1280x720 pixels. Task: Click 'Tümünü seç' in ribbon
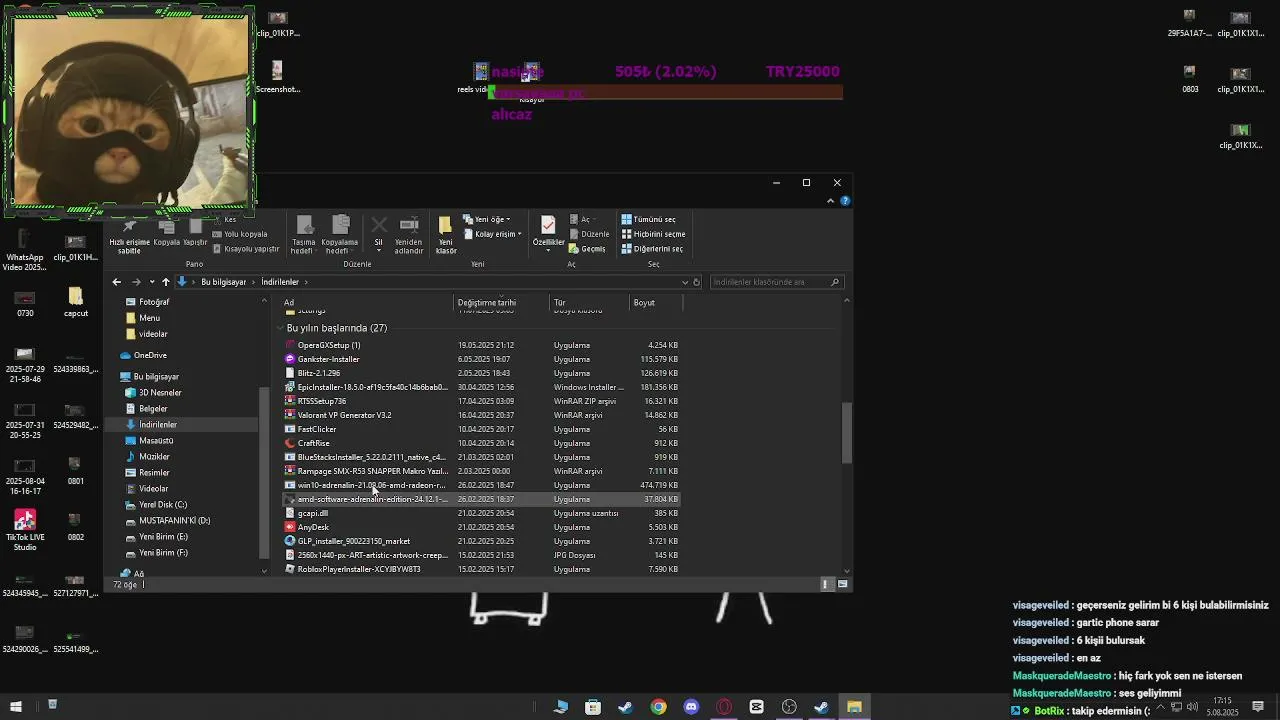(649, 219)
